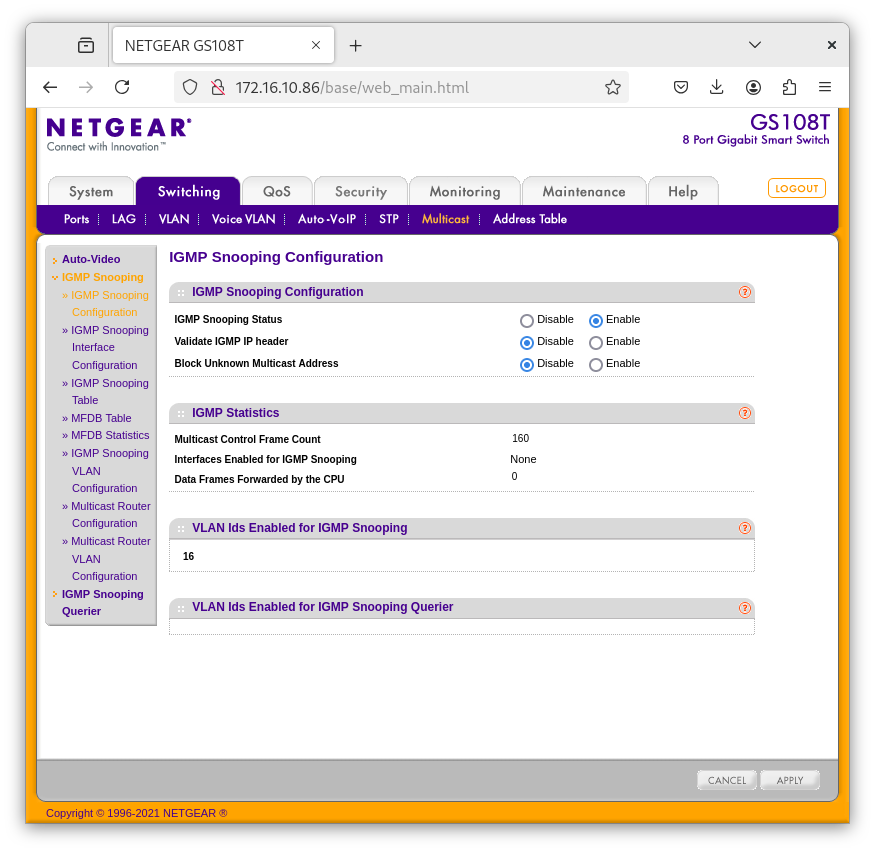875x852 pixels.
Task: Click the browser address bar
Action: coord(400,87)
